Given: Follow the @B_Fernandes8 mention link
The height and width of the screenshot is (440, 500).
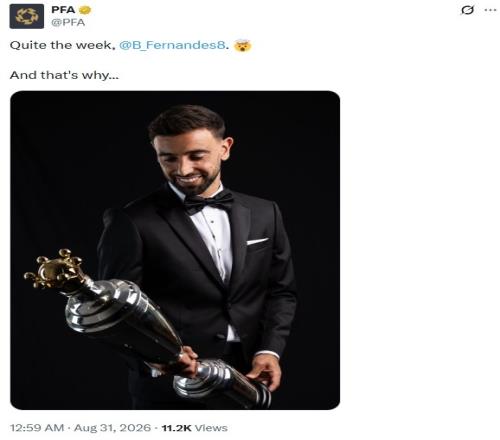Looking at the screenshot, I should point(172,45).
